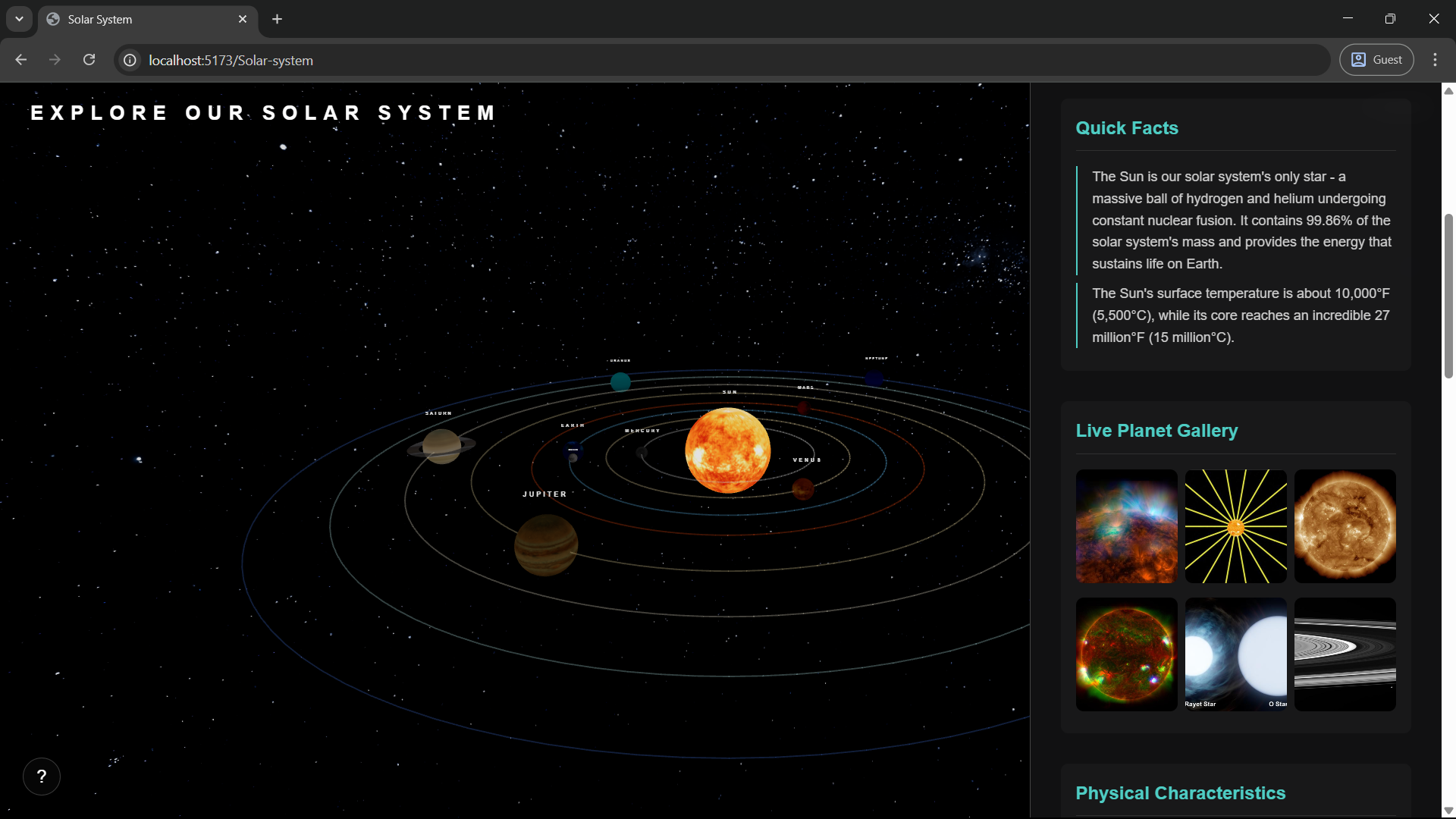Open the Rayet Star gallery image

click(x=1235, y=654)
